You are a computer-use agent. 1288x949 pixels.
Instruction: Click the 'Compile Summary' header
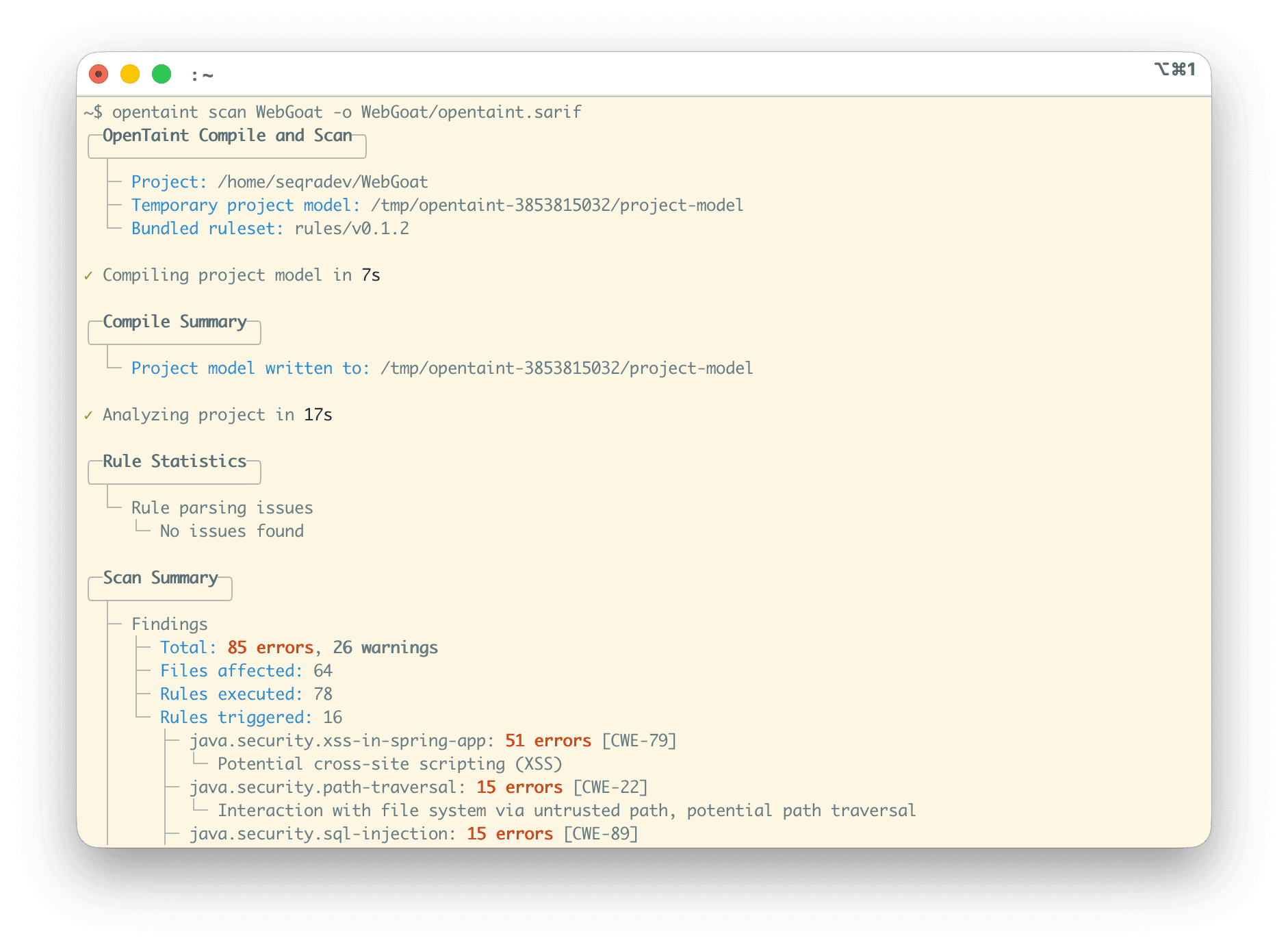[175, 322]
